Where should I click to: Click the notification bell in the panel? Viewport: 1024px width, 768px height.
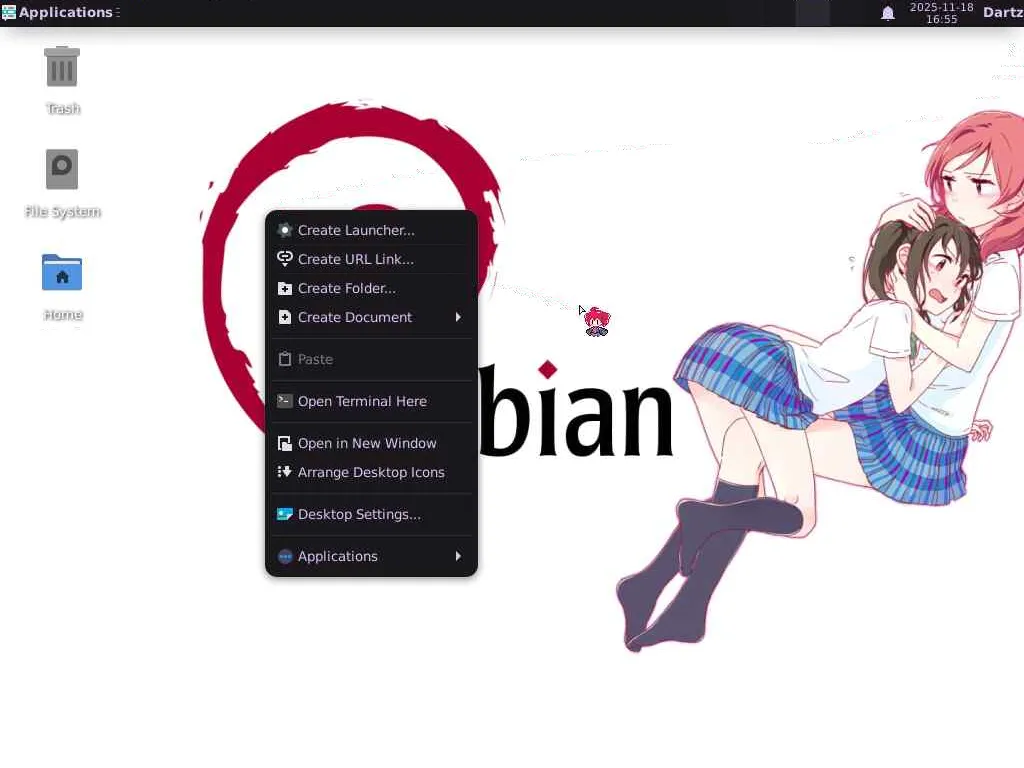point(888,12)
